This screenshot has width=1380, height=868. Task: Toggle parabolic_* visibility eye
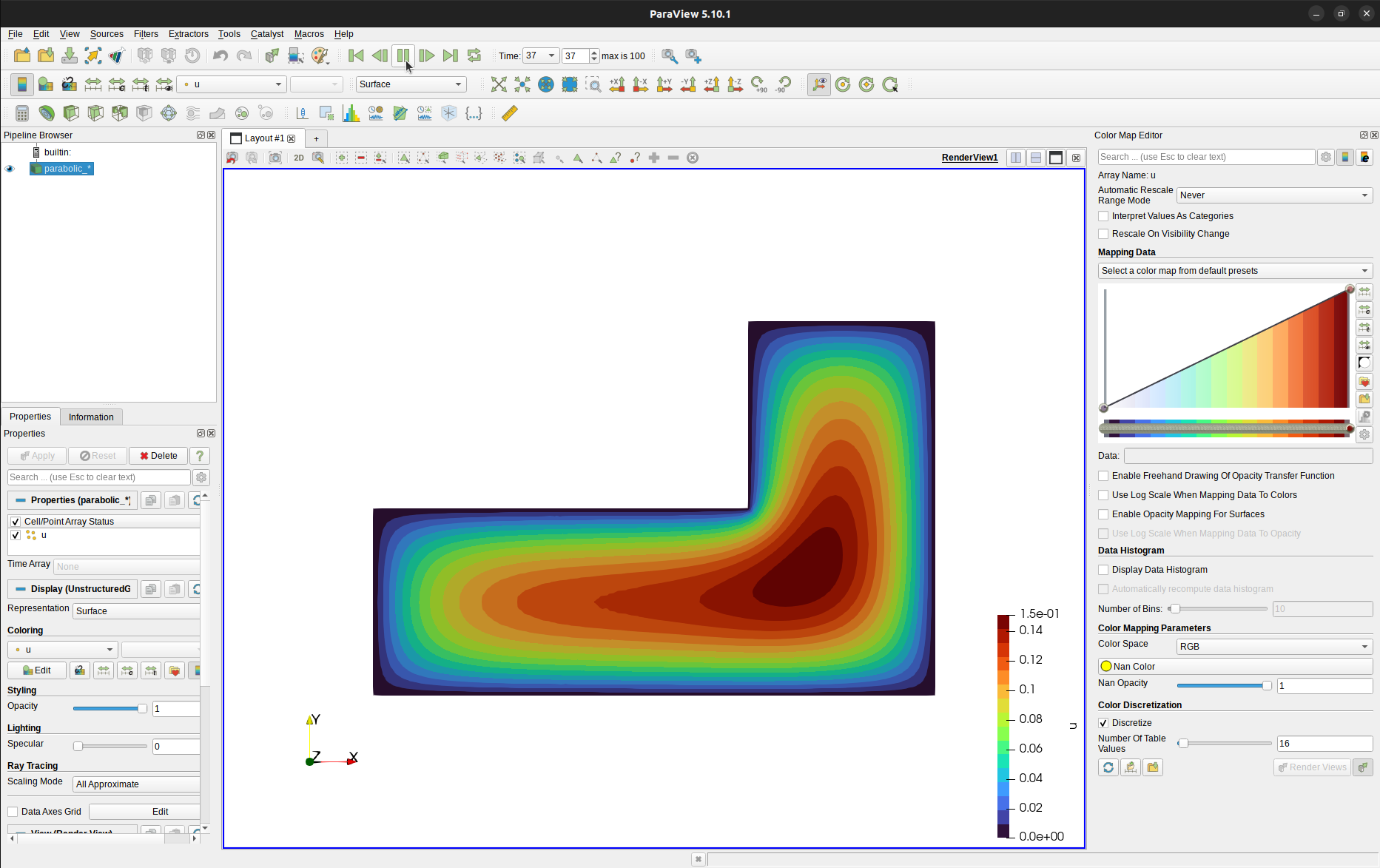[10, 169]
